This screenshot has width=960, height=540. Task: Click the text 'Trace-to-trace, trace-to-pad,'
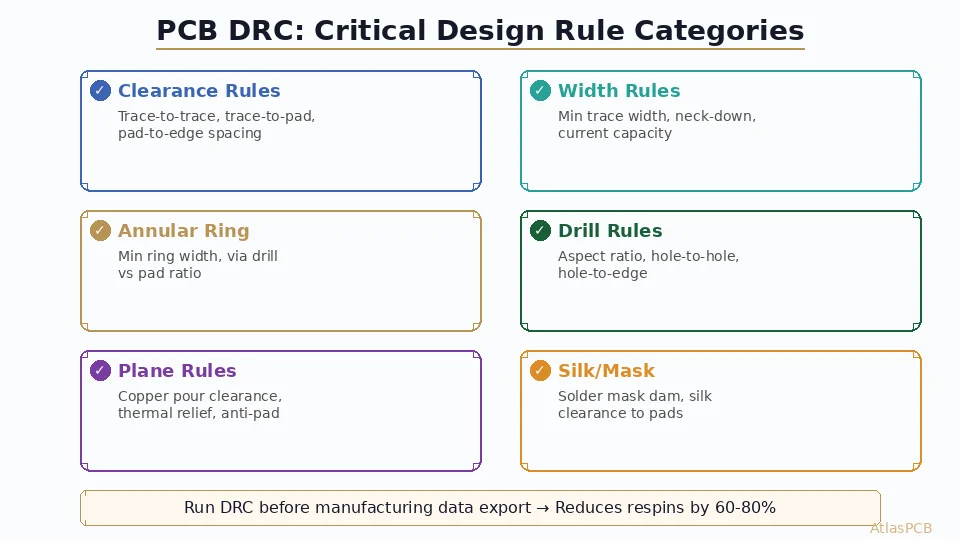(x=216, y=116)
